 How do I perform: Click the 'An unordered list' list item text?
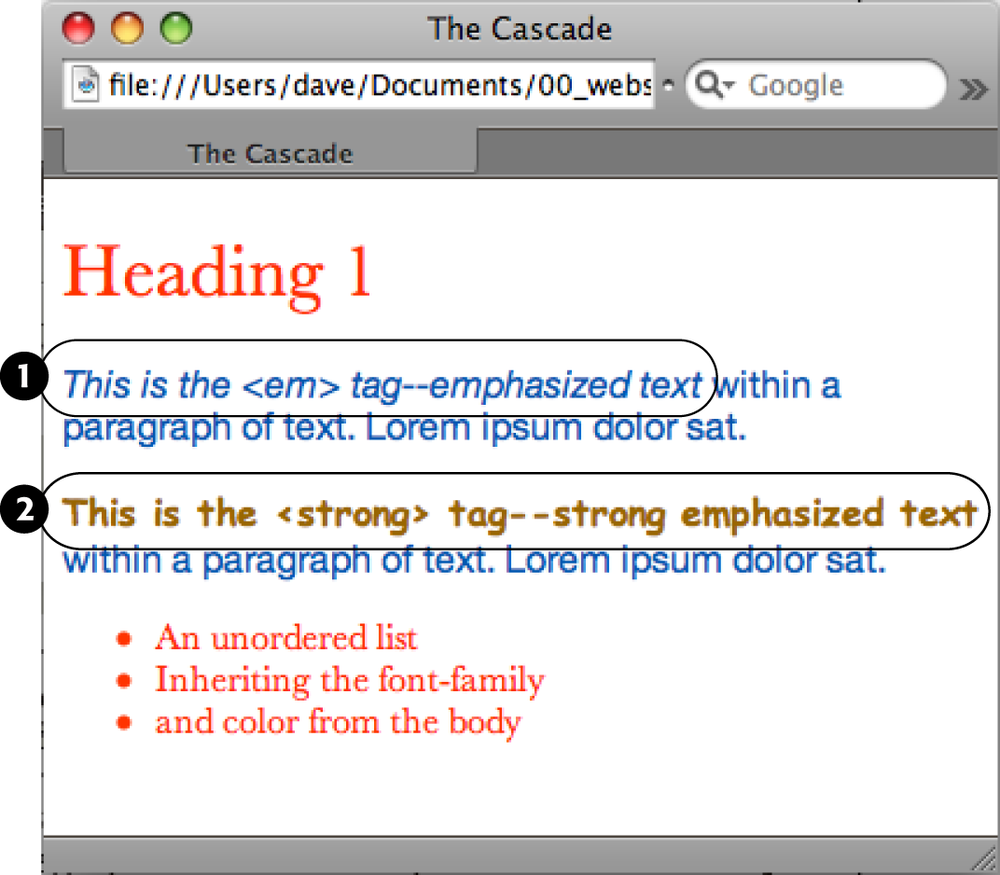pos(286,637)
